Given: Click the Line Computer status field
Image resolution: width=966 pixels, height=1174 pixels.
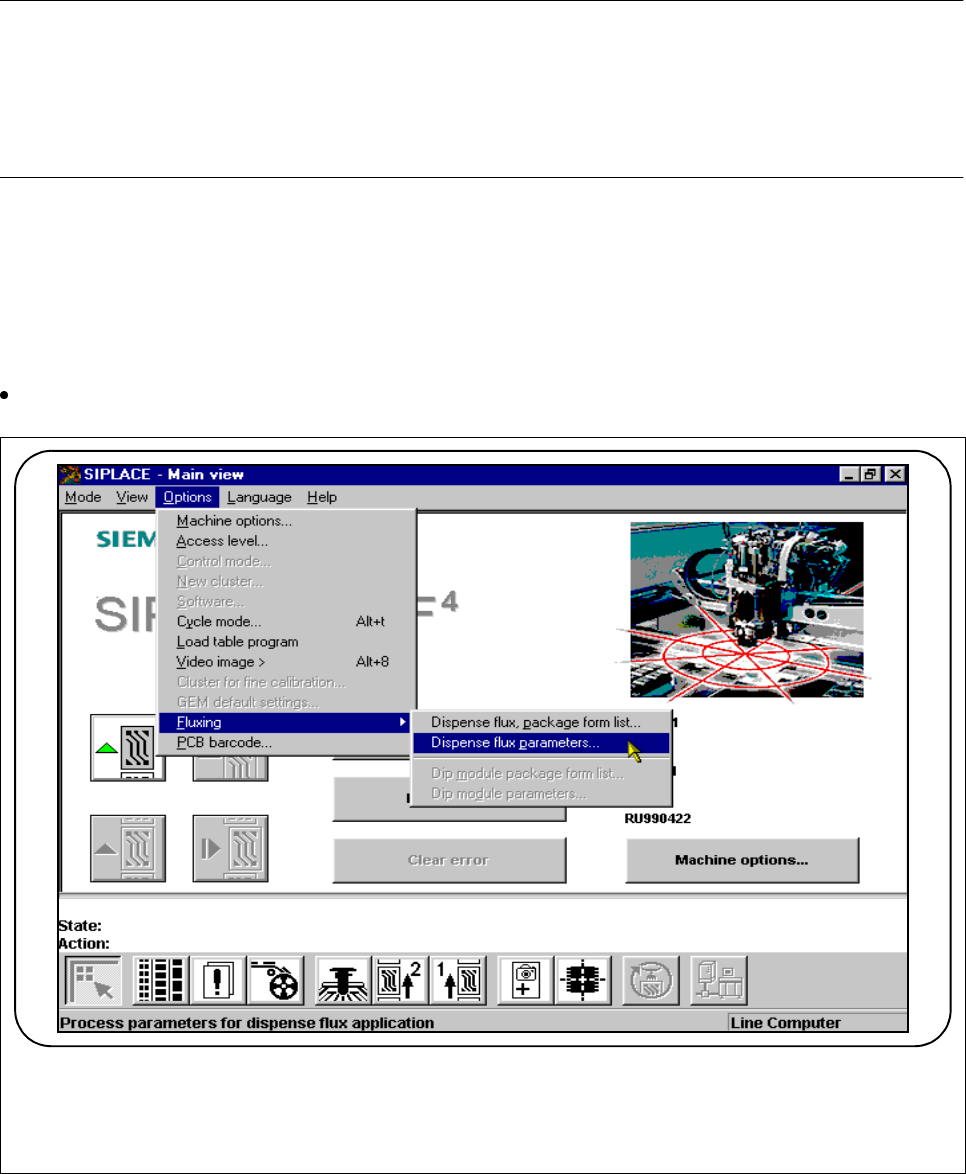Looking at the screenshot, I should (817, 1023).
